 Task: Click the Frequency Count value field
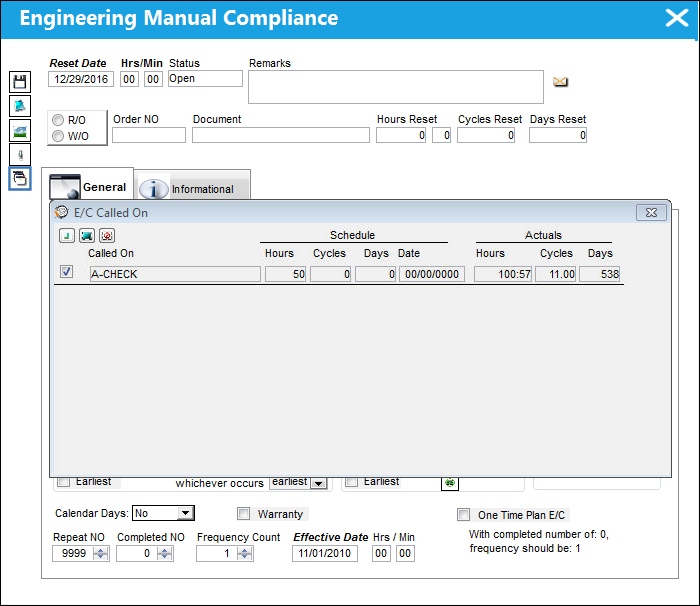click(x=217, y=553)
